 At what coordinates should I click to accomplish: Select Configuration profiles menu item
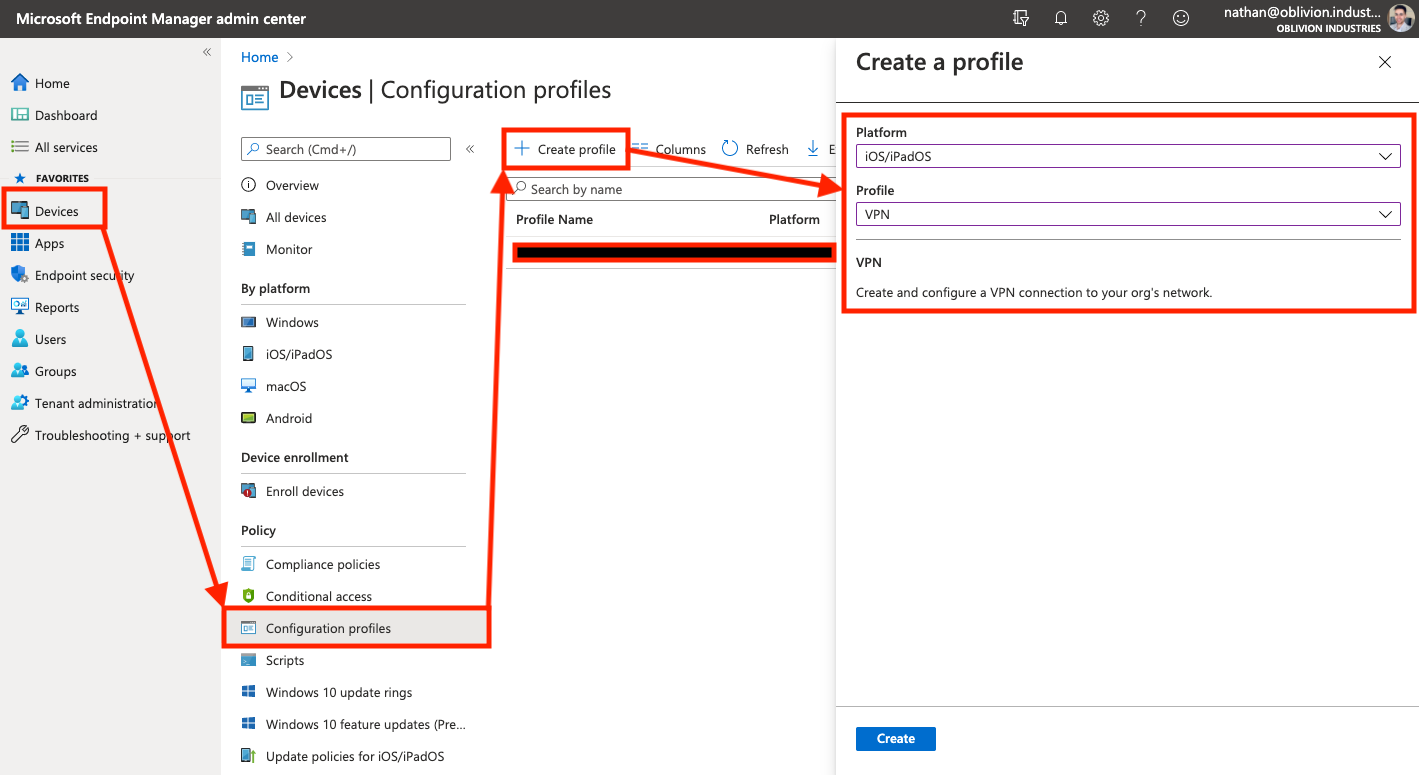click(x=328, y=628)
